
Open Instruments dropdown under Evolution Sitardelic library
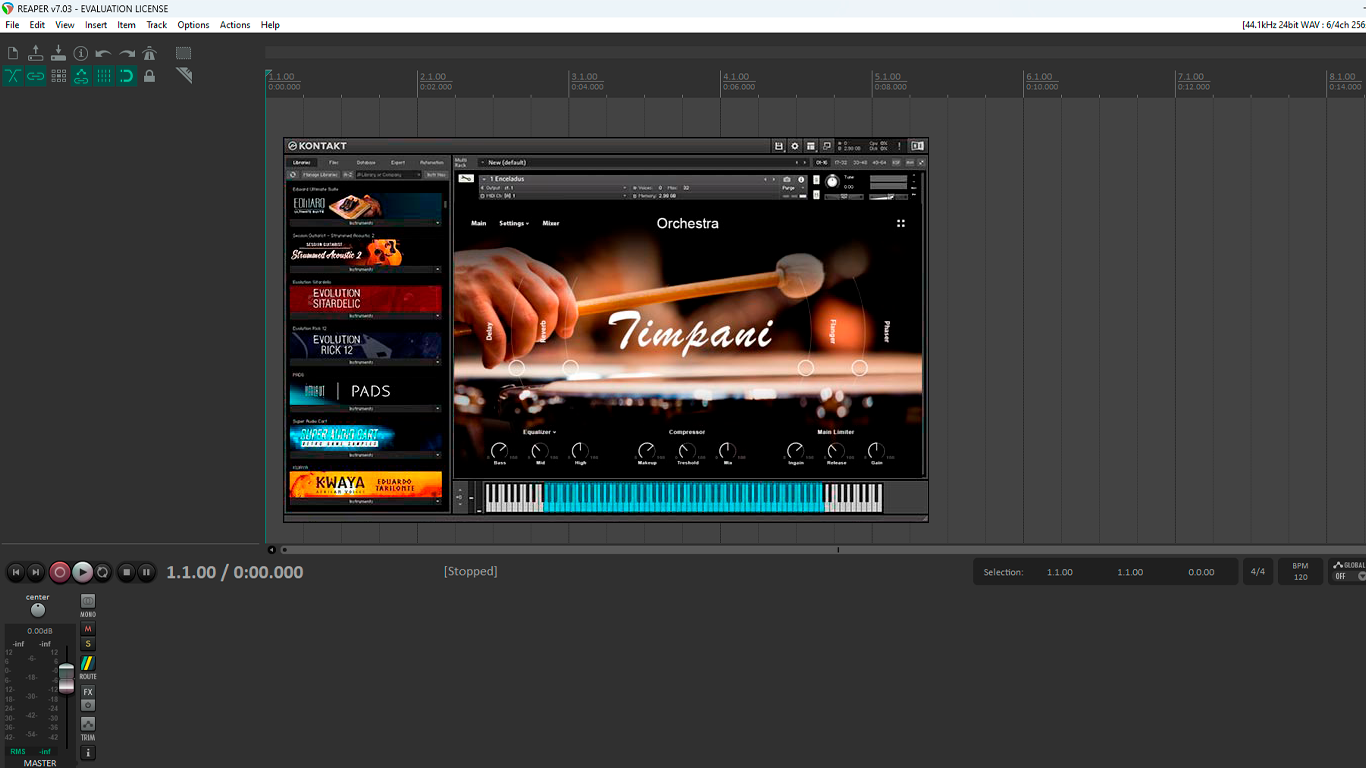click(x=365, y=316)
